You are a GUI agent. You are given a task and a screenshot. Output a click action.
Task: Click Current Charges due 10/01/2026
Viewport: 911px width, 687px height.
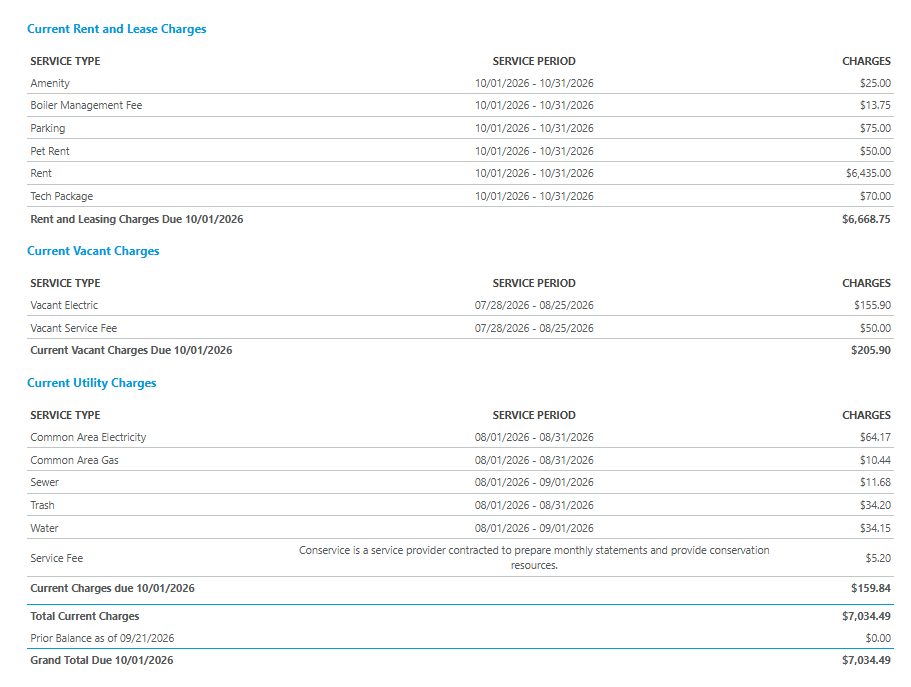point(112,588)
